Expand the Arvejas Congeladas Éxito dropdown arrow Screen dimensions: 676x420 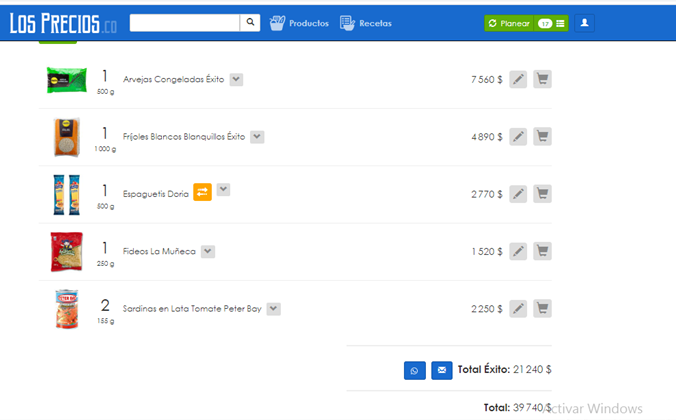[x=236, y=79]
